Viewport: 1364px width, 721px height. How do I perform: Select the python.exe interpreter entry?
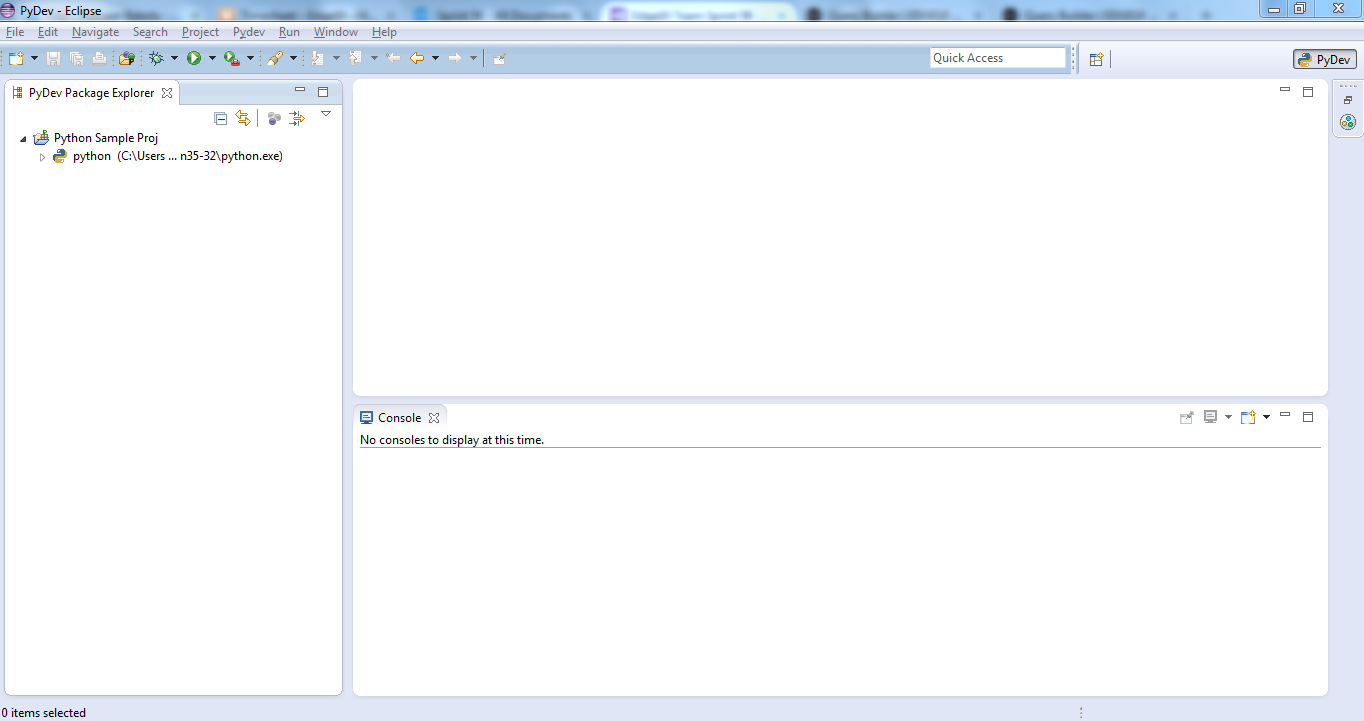click(x=178, y=156)
